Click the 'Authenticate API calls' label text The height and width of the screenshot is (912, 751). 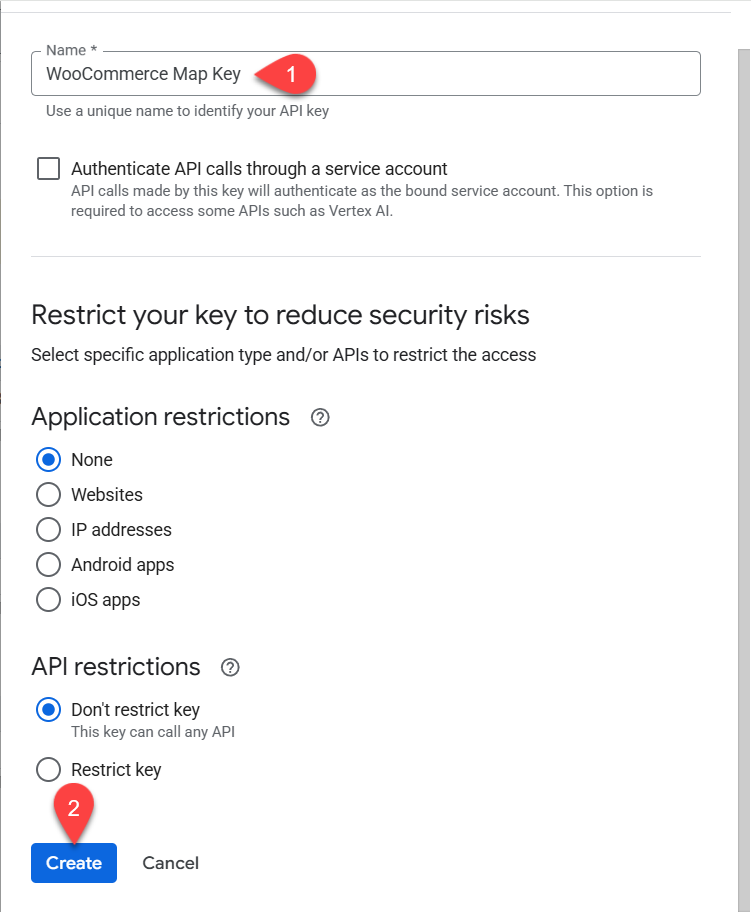[x=259, y=169]
